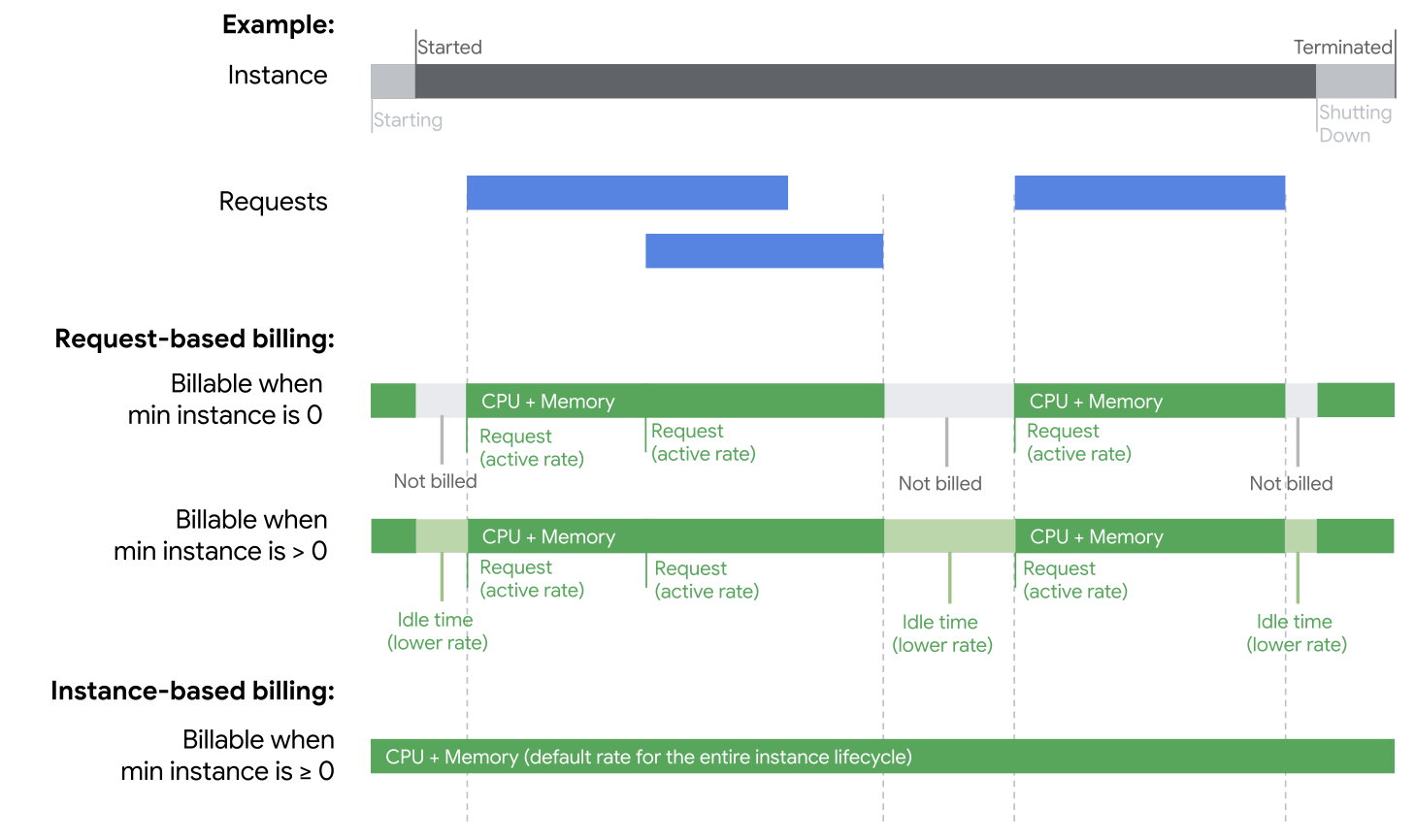Click the middle "Not billed" label
Viewport: 1415px width, 840px height.
939,483
